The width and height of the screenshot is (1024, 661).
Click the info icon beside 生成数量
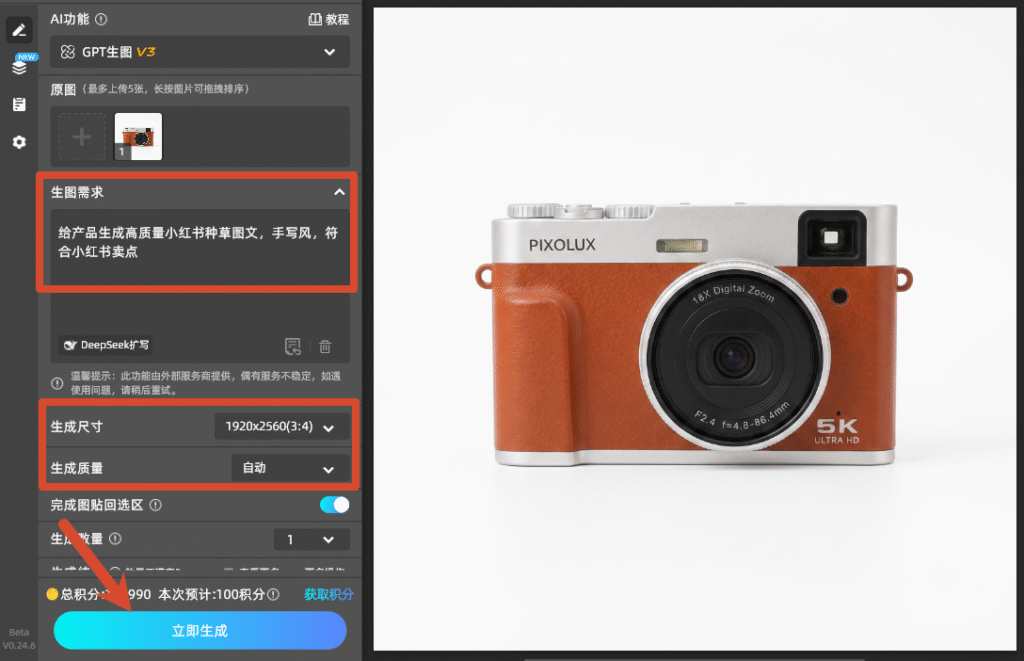point(115,539)
